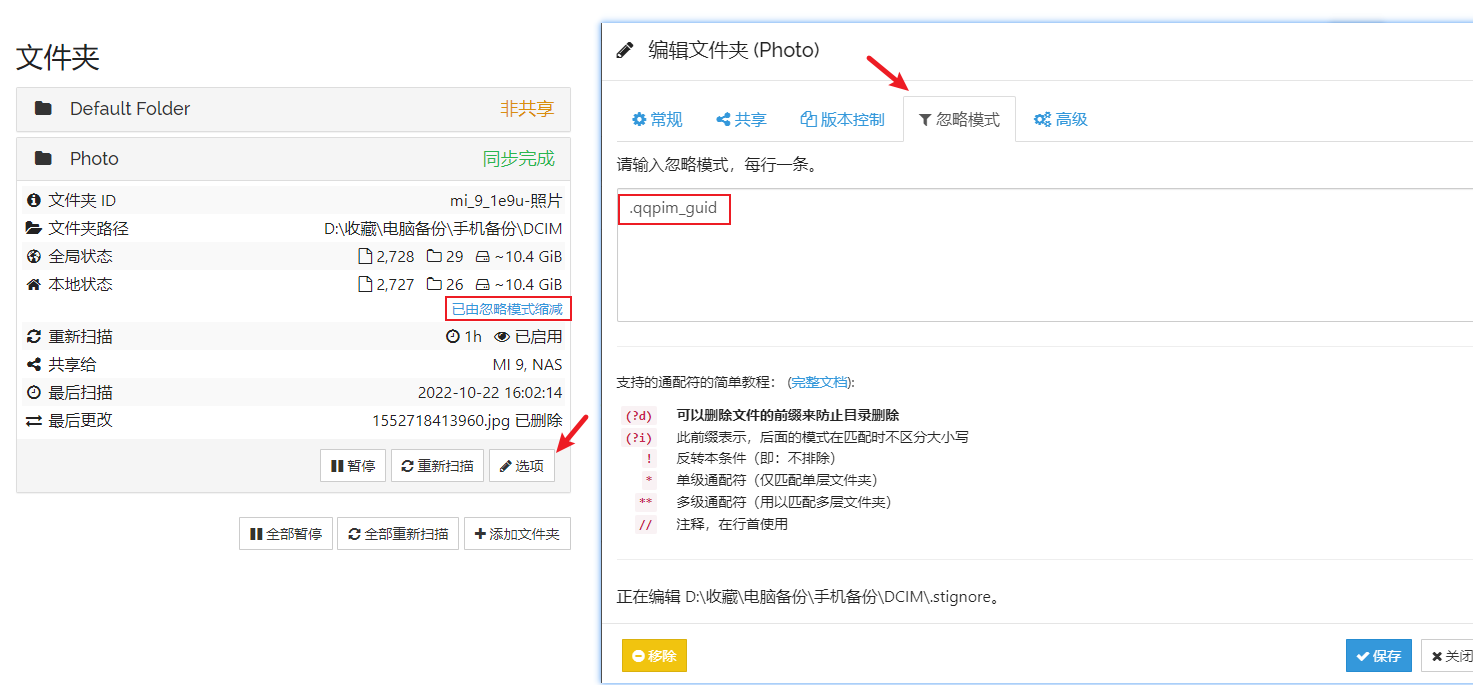The image size is (1473, 685).
Task: Save ignore patterns with 保存 button
Action: click(x=1378, y=656)
